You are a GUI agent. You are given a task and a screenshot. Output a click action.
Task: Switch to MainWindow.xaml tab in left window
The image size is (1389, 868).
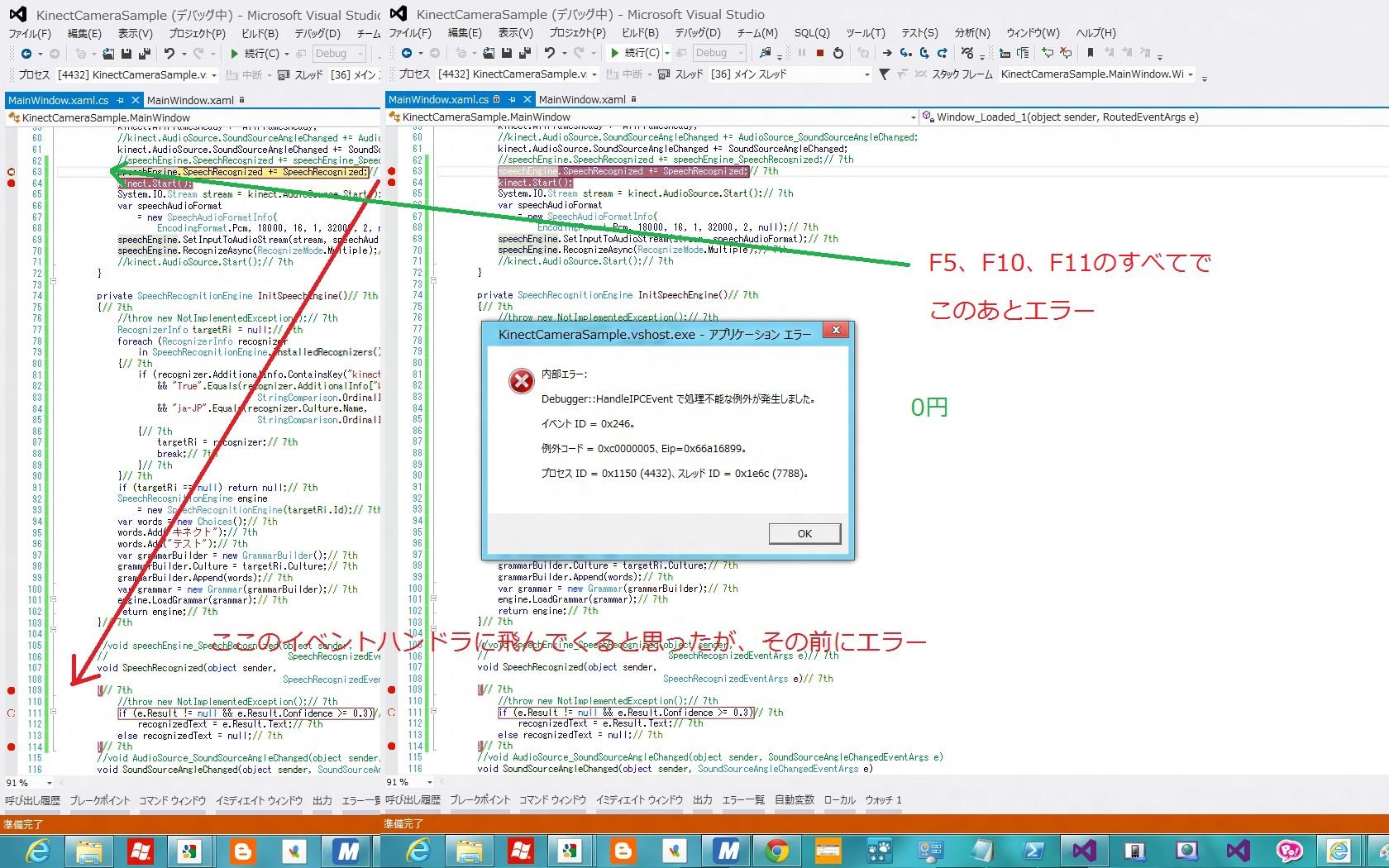[x=190, y=100]
